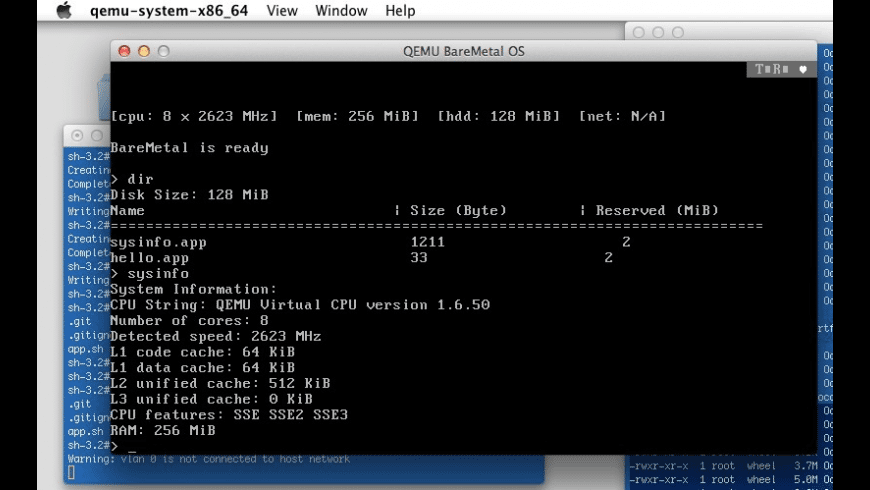870x490 pixels.
Task: Click the 5.0M file row in right terminal
Action: click(731, 479)
